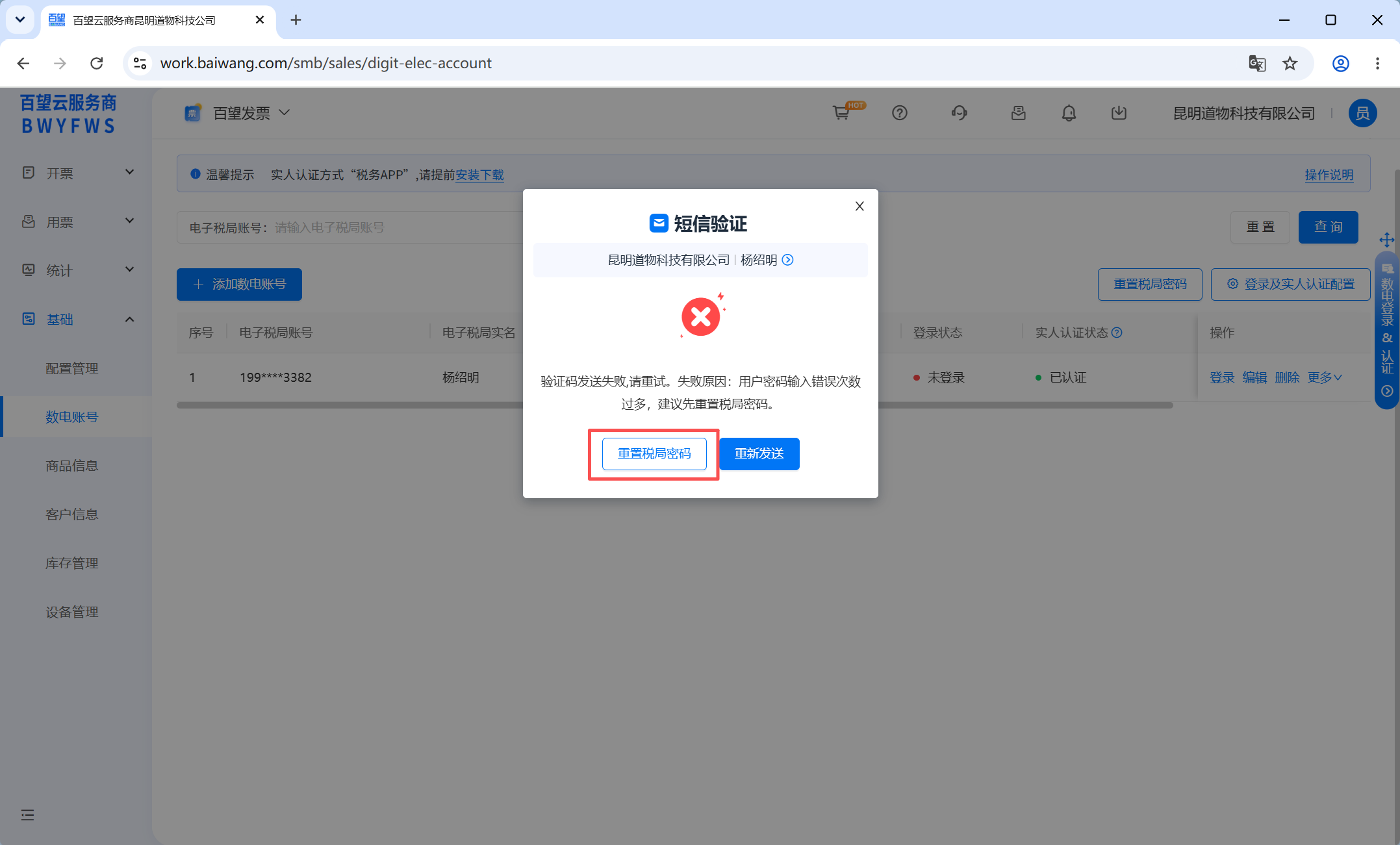Click the 重新发送 button

coord(759,454)
